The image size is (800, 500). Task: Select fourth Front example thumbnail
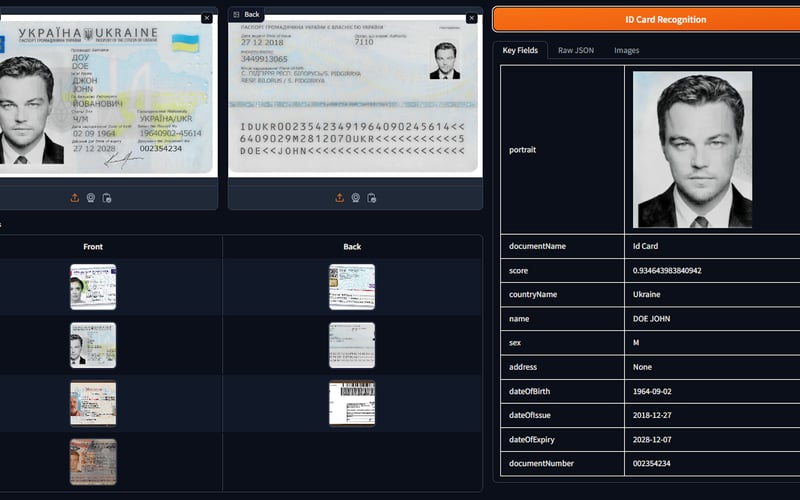click(93, 462)
